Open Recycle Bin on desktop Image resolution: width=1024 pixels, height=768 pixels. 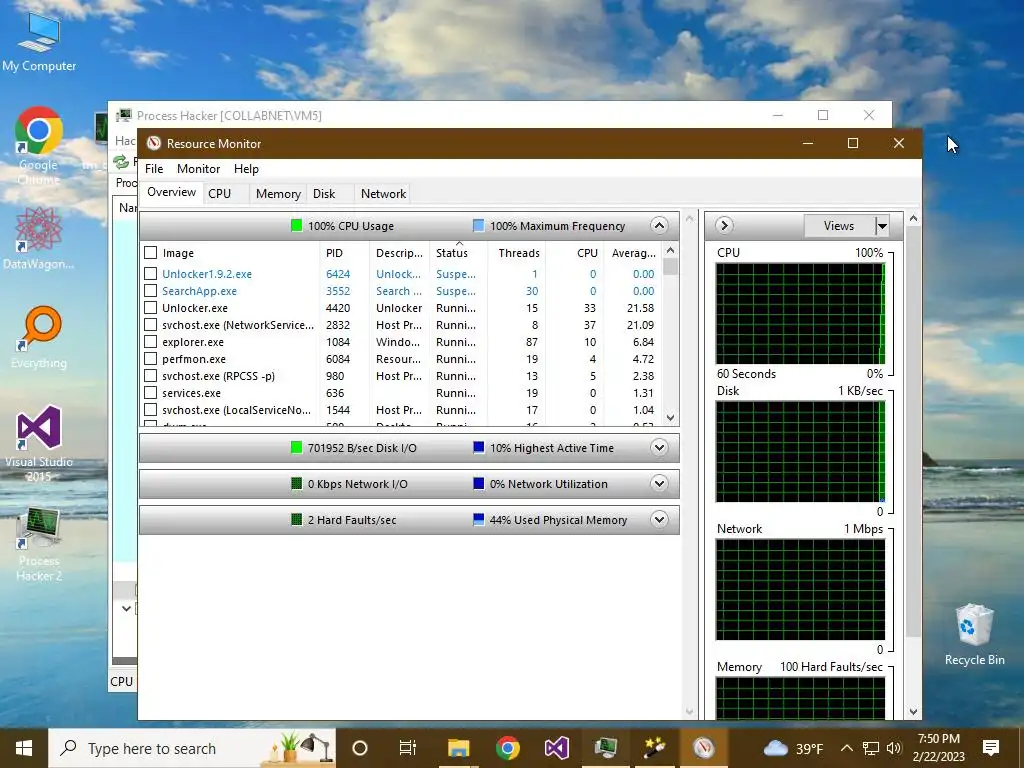pyautogui.click(x=974, y=634)
